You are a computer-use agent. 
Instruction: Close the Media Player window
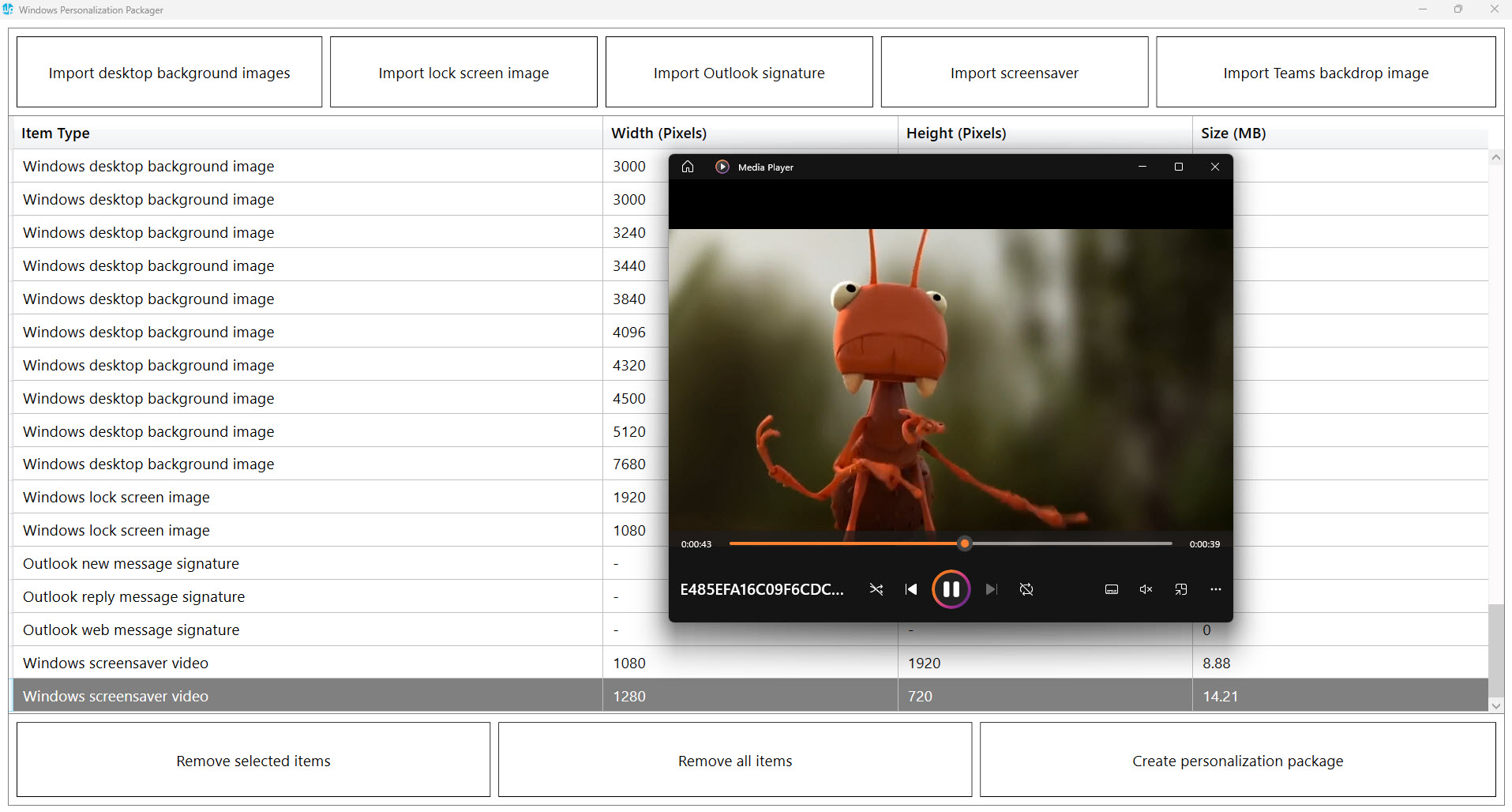[1215, 167]
